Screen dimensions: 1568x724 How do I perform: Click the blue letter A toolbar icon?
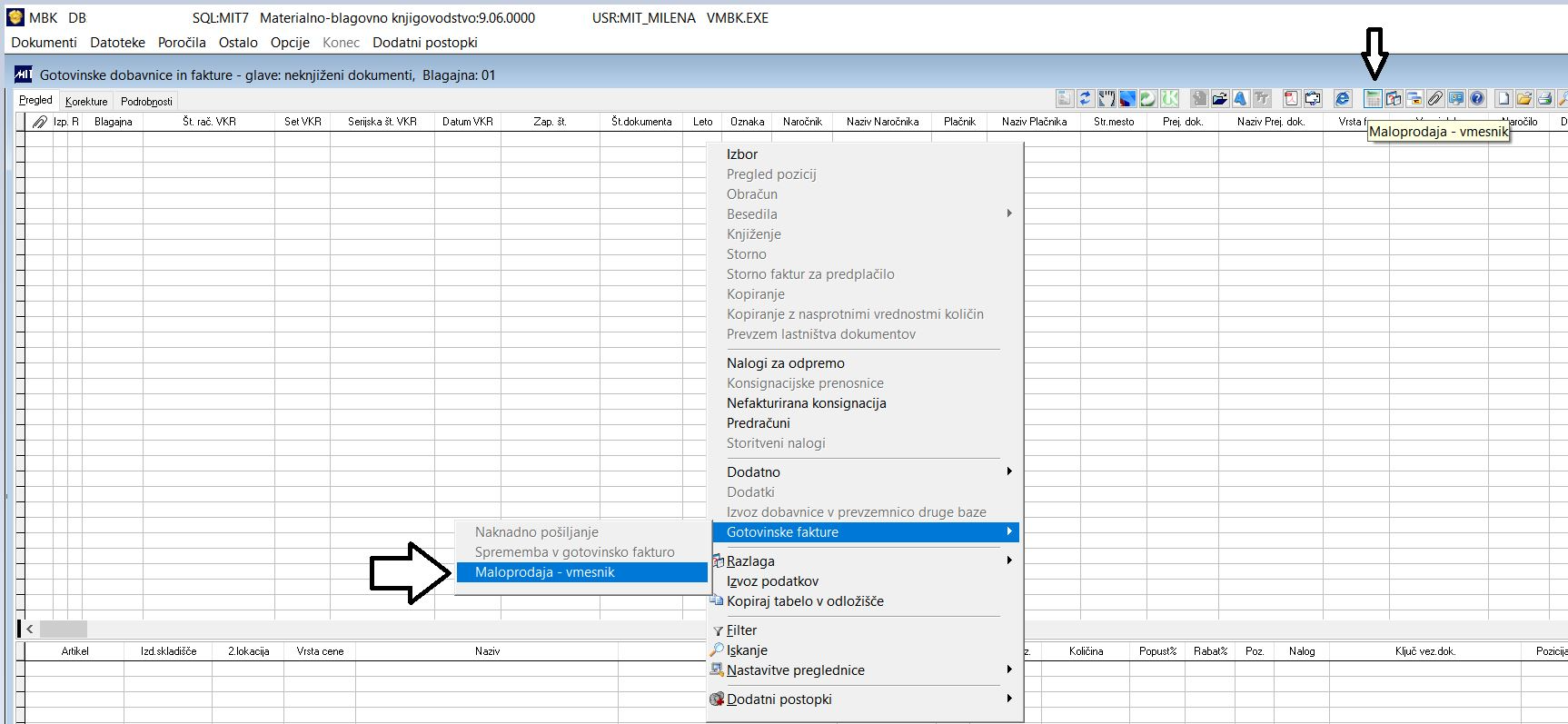[x=1241, y=99]
